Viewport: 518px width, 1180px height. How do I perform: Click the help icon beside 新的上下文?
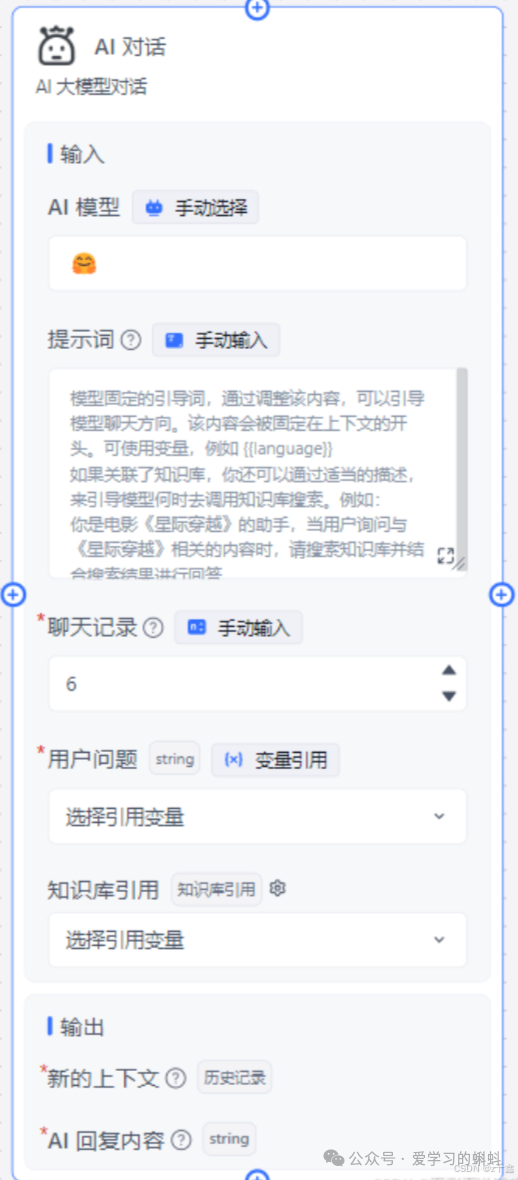point(175,1078)
